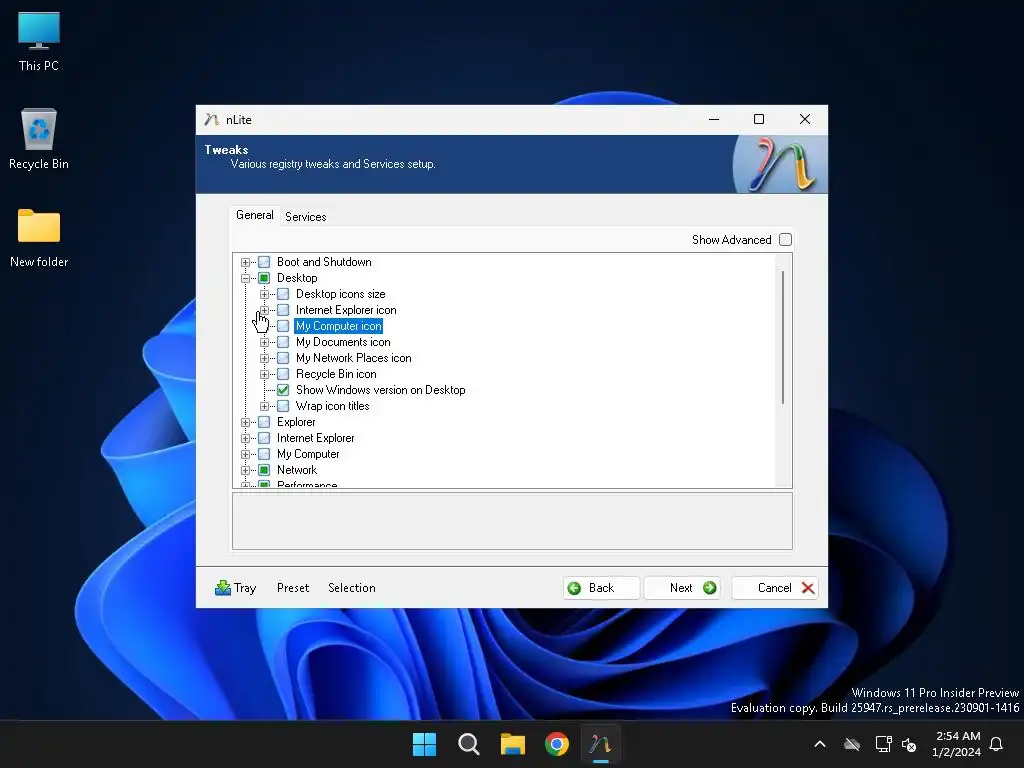Toggle the Desktop group checkbox
Image resolution: width=1024 pixels, height=768 pixels.
point(264,278)
